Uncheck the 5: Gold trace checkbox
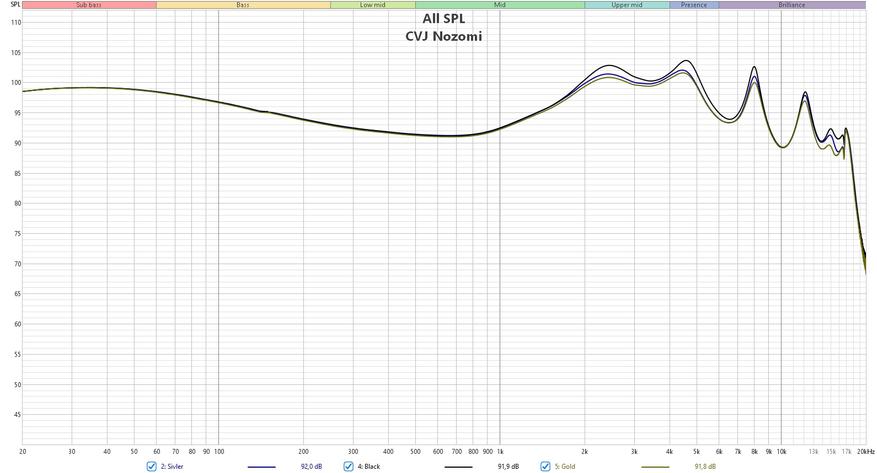 [545, 466]
